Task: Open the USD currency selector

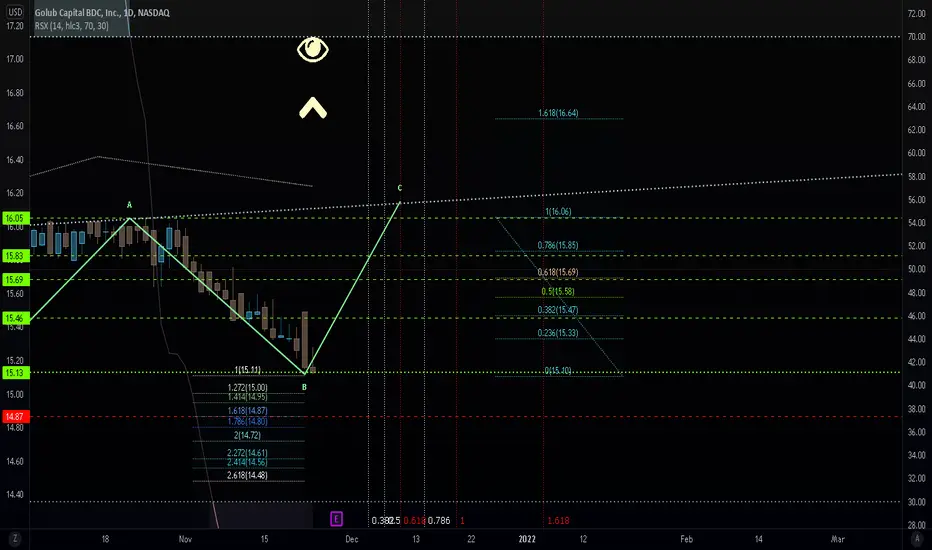Action: coord(15,12)
